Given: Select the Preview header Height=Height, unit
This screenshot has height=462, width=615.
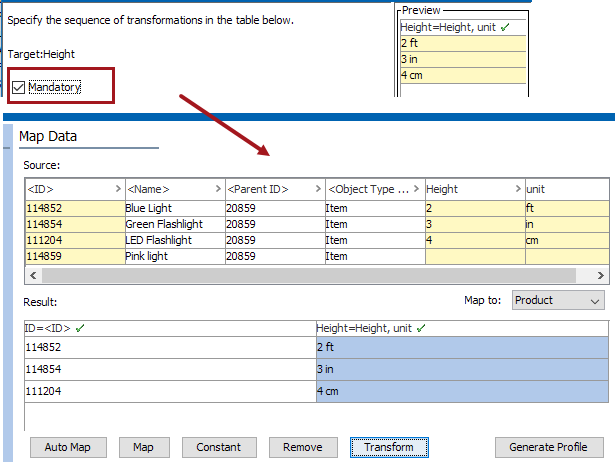Looking at the screenshot, I should tap(463, 27).
